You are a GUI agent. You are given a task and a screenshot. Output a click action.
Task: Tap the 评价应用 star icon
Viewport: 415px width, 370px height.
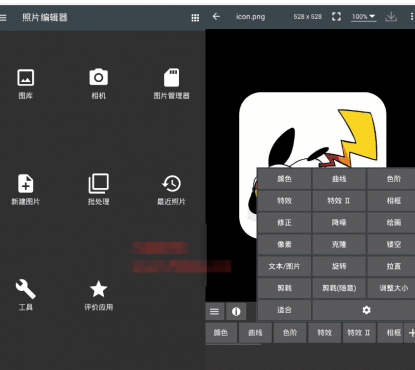coord(99,289)
